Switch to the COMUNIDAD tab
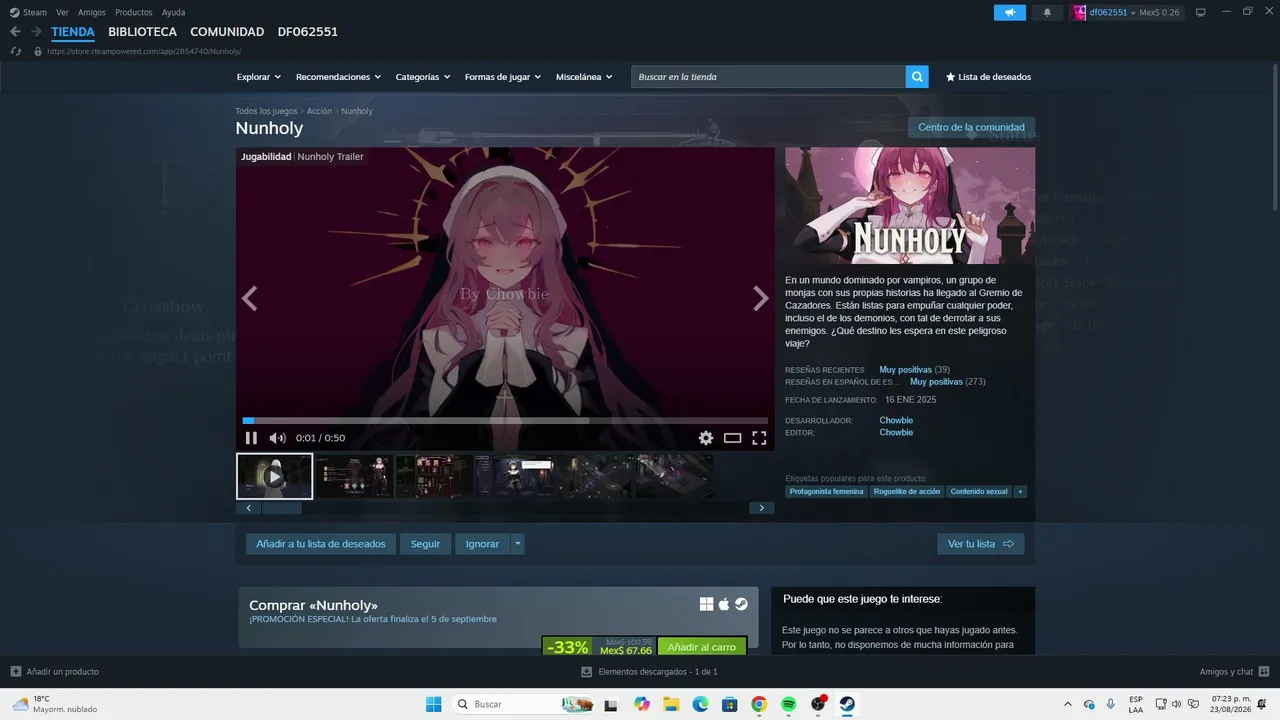Viewport: 1280px width, 720px height. pos(227,32)
